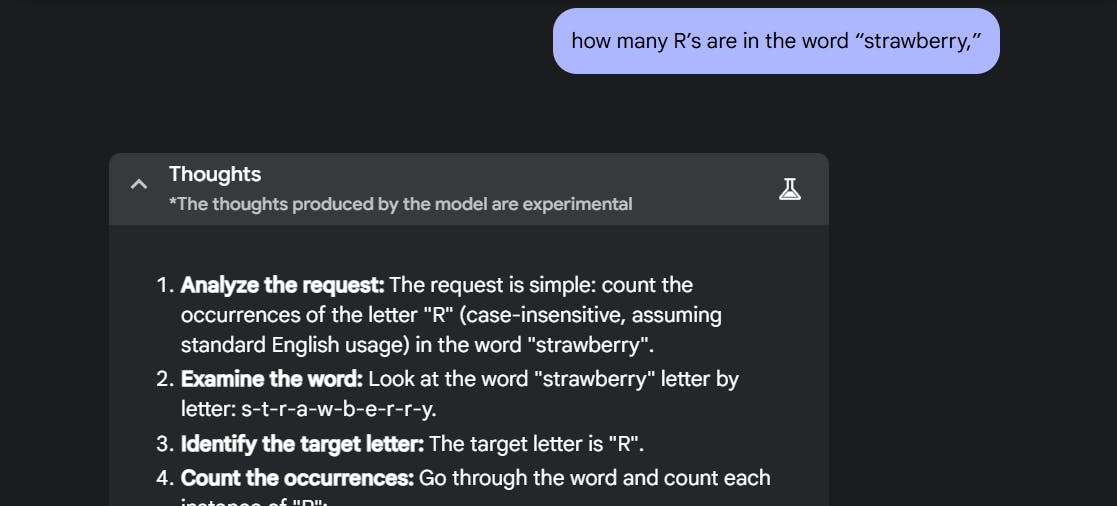Click list number 1 in Thoughts

coord(165,285)
